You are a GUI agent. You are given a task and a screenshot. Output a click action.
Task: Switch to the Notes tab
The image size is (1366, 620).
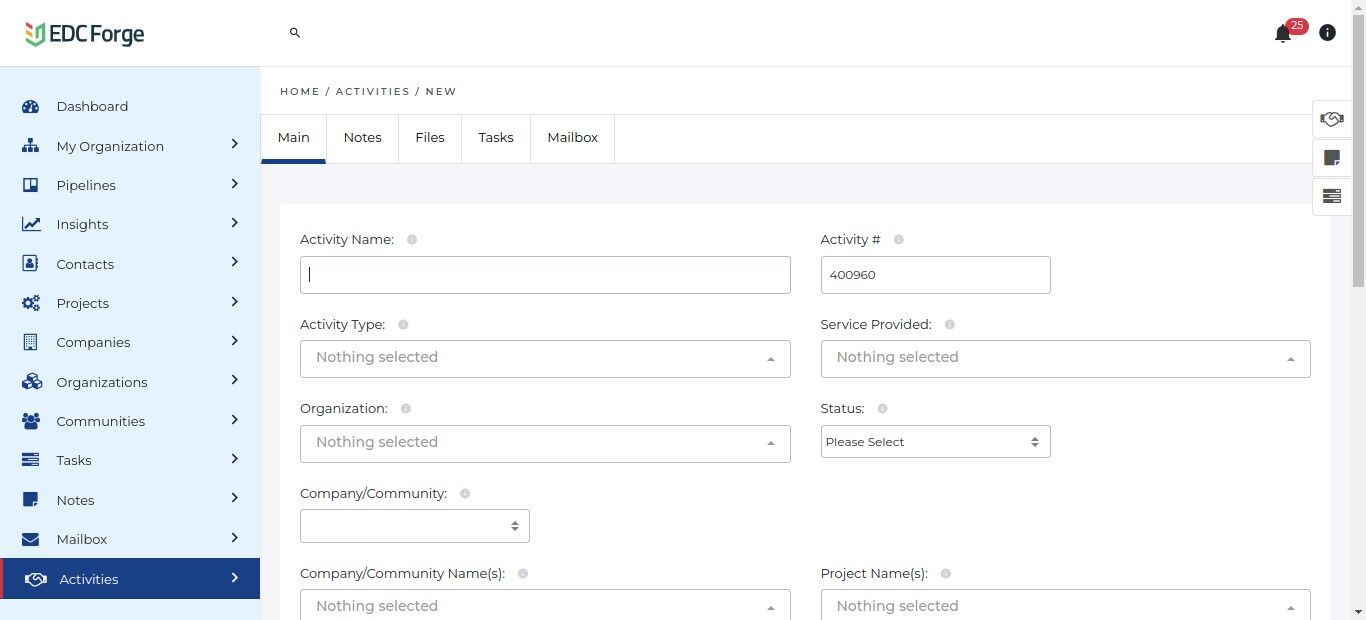click(x=362, y=138)
